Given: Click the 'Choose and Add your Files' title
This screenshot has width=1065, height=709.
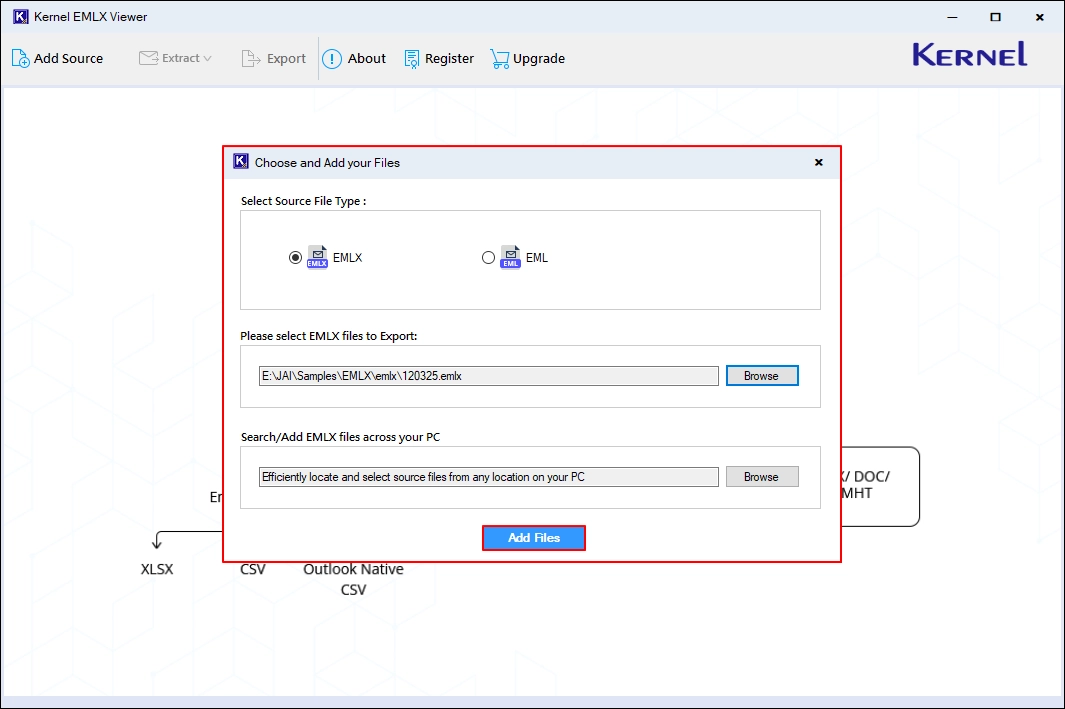Looking at the screenshot, I should [327, 162].
